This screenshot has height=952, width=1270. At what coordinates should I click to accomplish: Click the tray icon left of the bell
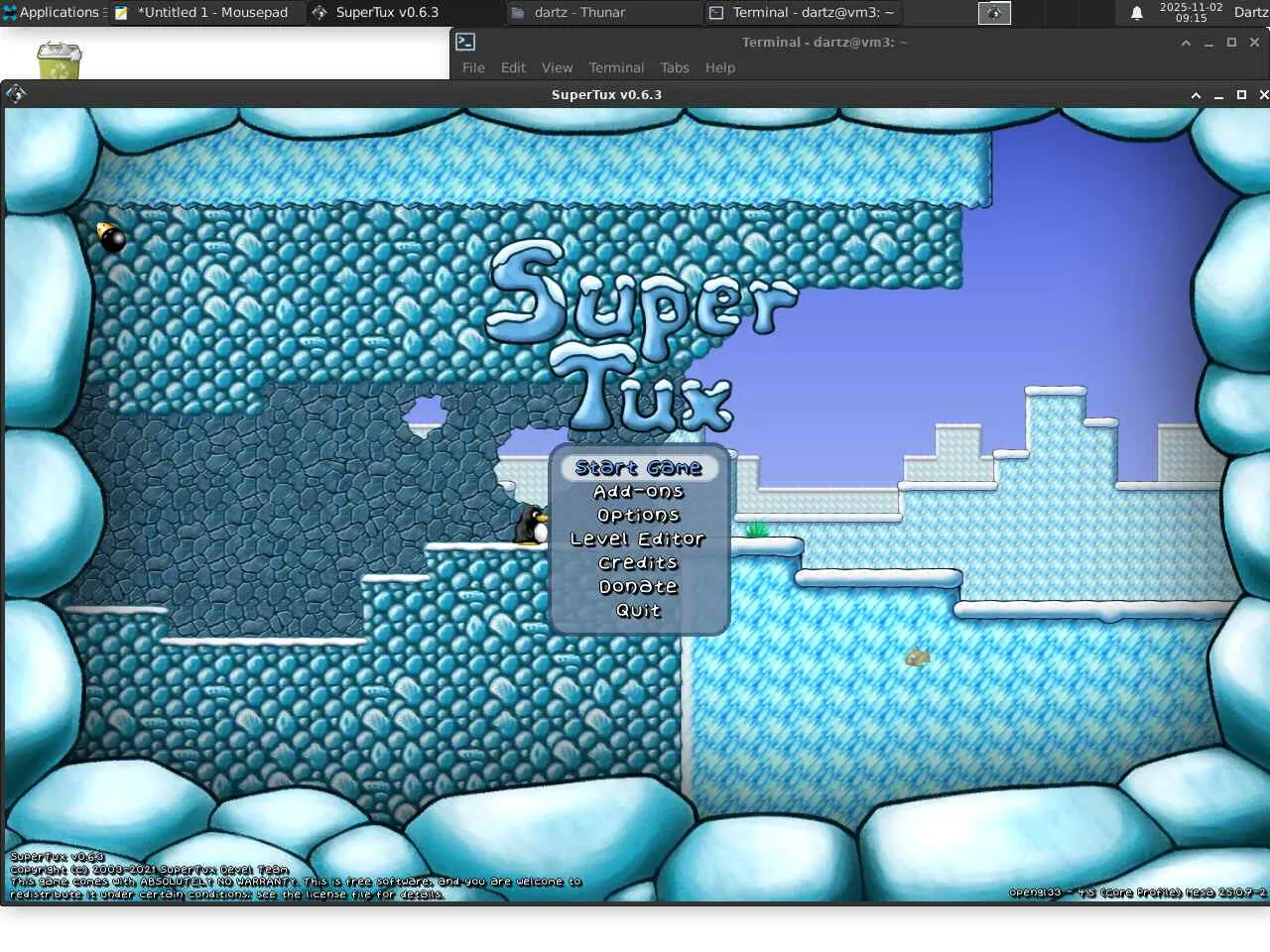994,13
